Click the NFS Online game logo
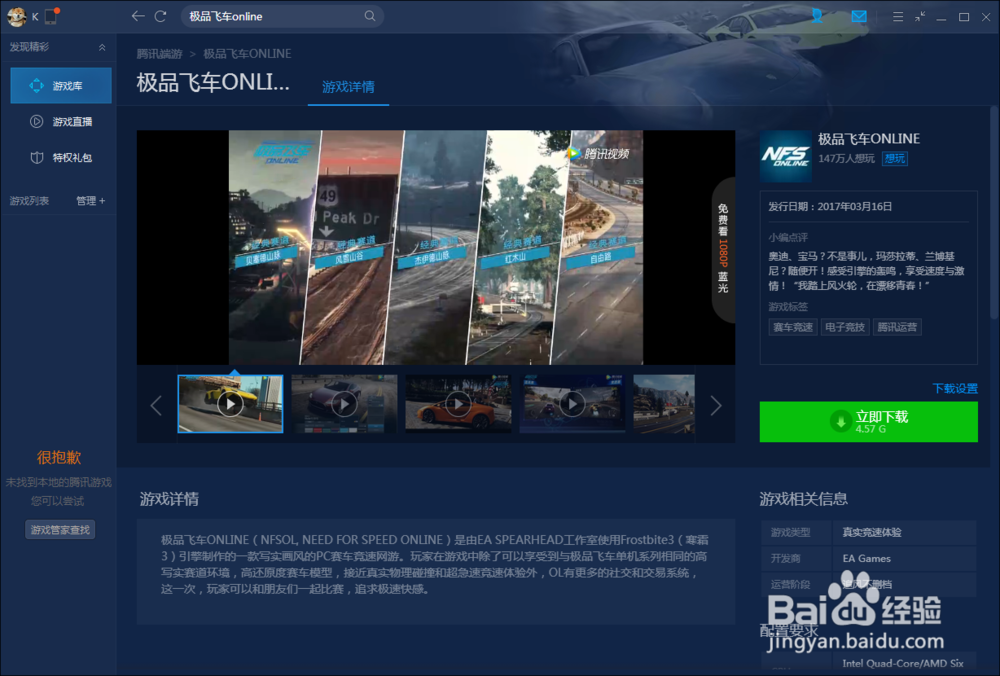 [x=786, y=157]
